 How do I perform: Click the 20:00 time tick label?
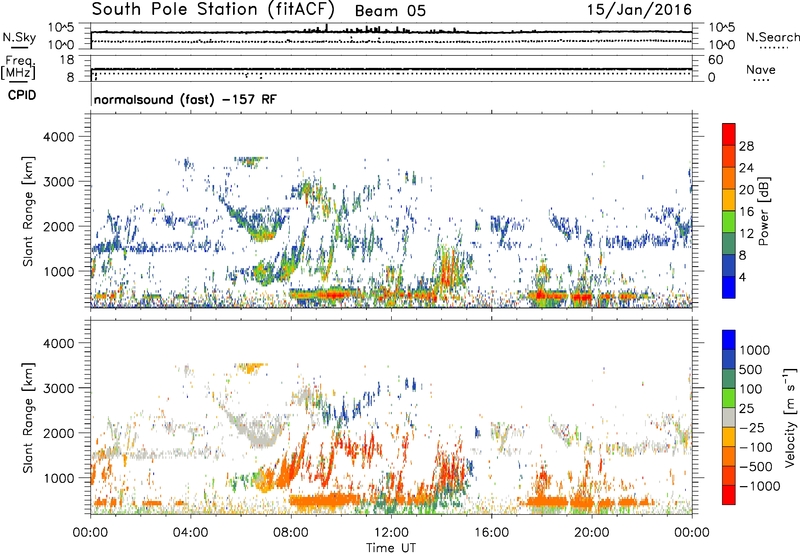point(591,533)
